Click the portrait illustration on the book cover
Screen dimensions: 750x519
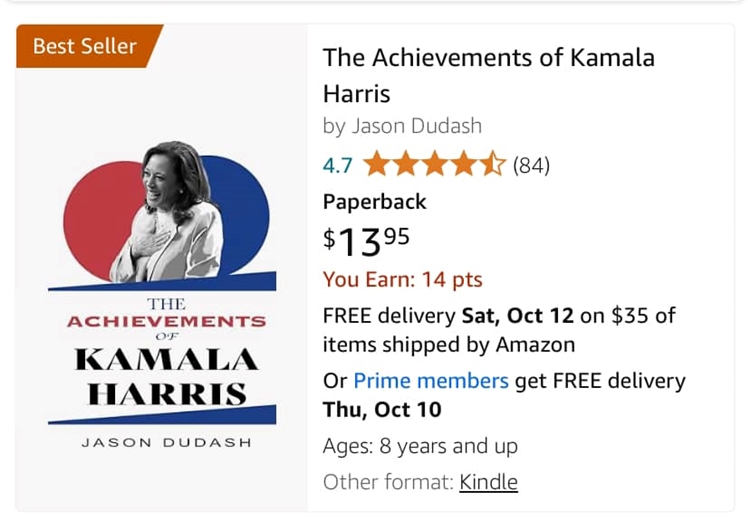(170, 210)
